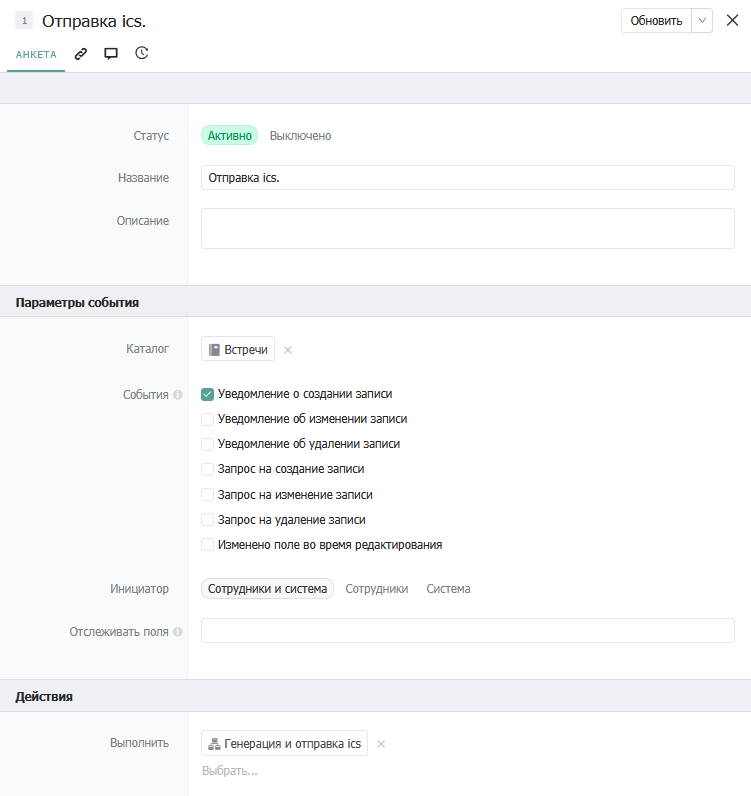Click the info icon next to События
The height and width of the screenshot is (796, 751).
click(178, 395)
